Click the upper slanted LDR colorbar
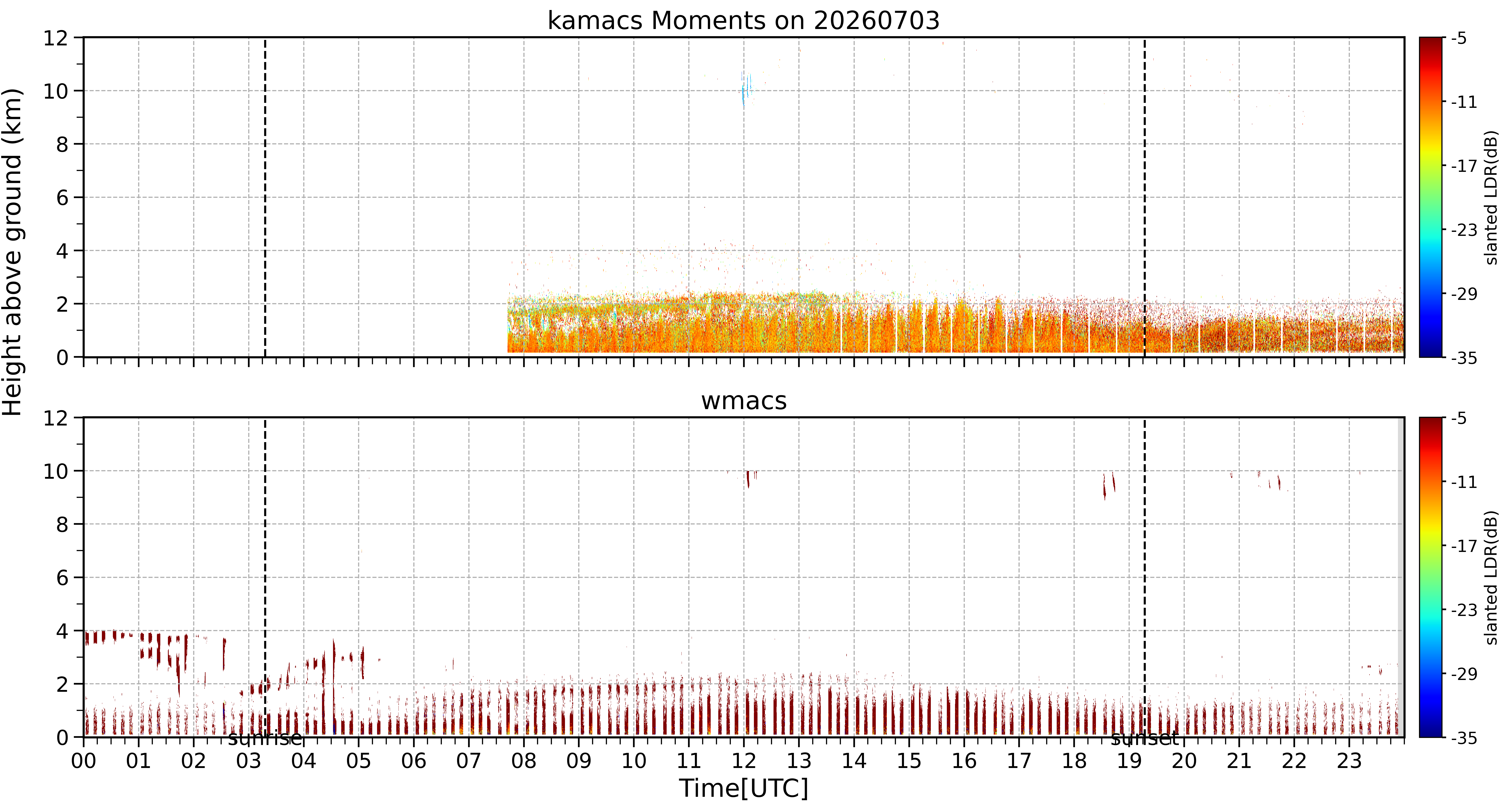This screenshot has height=812, width=1510. [x=1430, y=197]
